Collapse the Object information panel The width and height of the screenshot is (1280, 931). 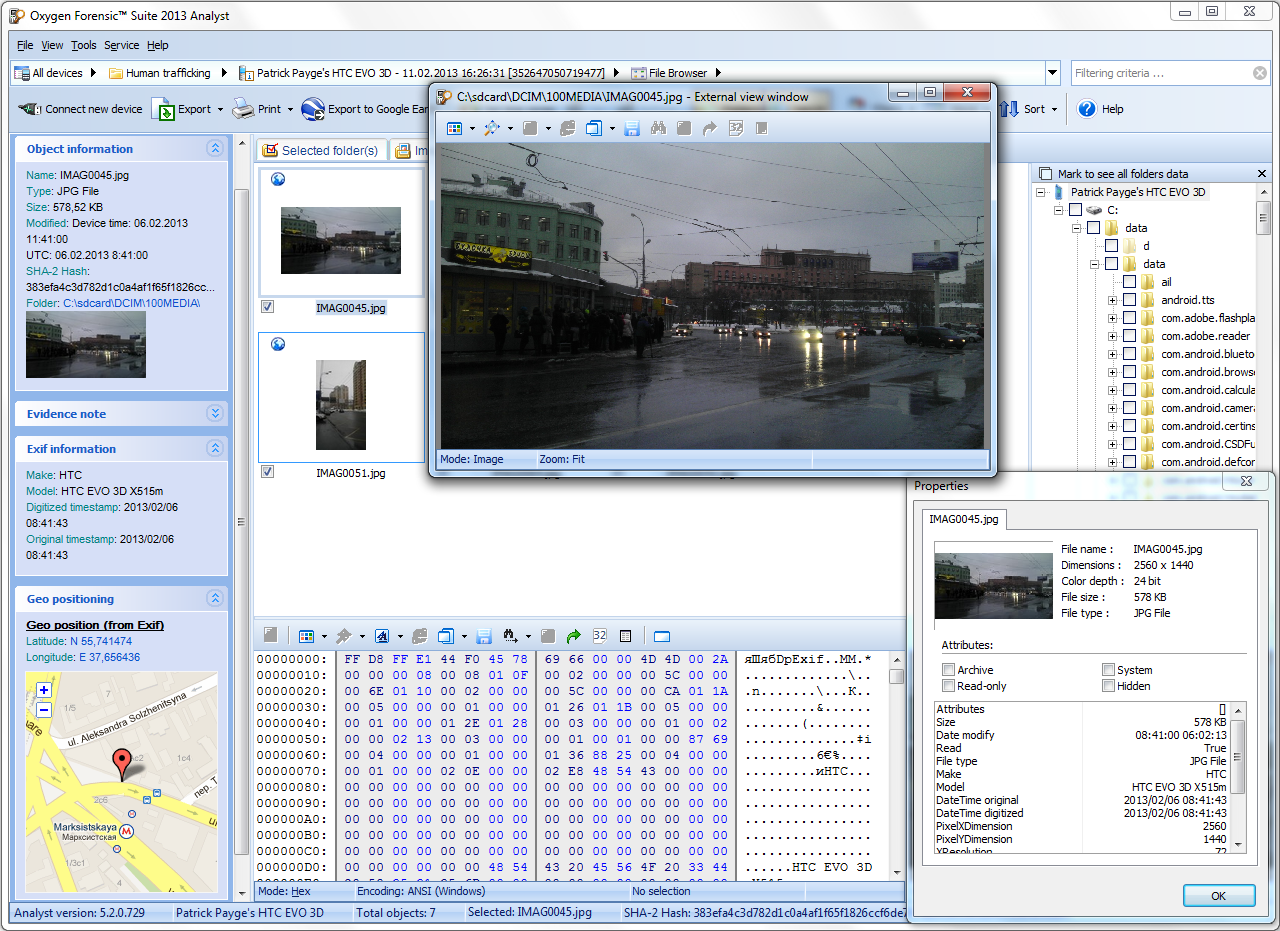tap(214, 149)
